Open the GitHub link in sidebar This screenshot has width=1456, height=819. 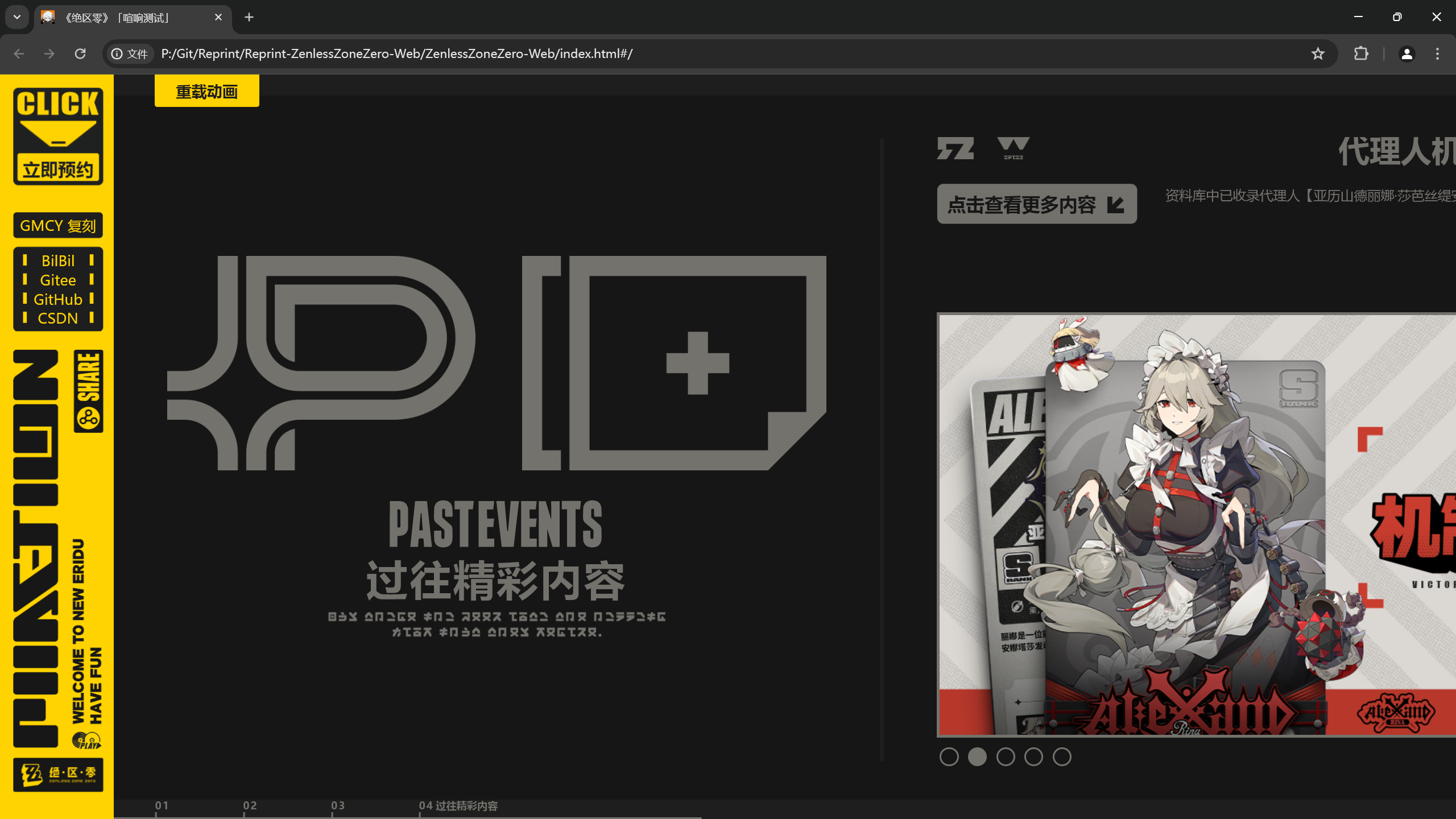pyautogui.click(x=58, y=299)
